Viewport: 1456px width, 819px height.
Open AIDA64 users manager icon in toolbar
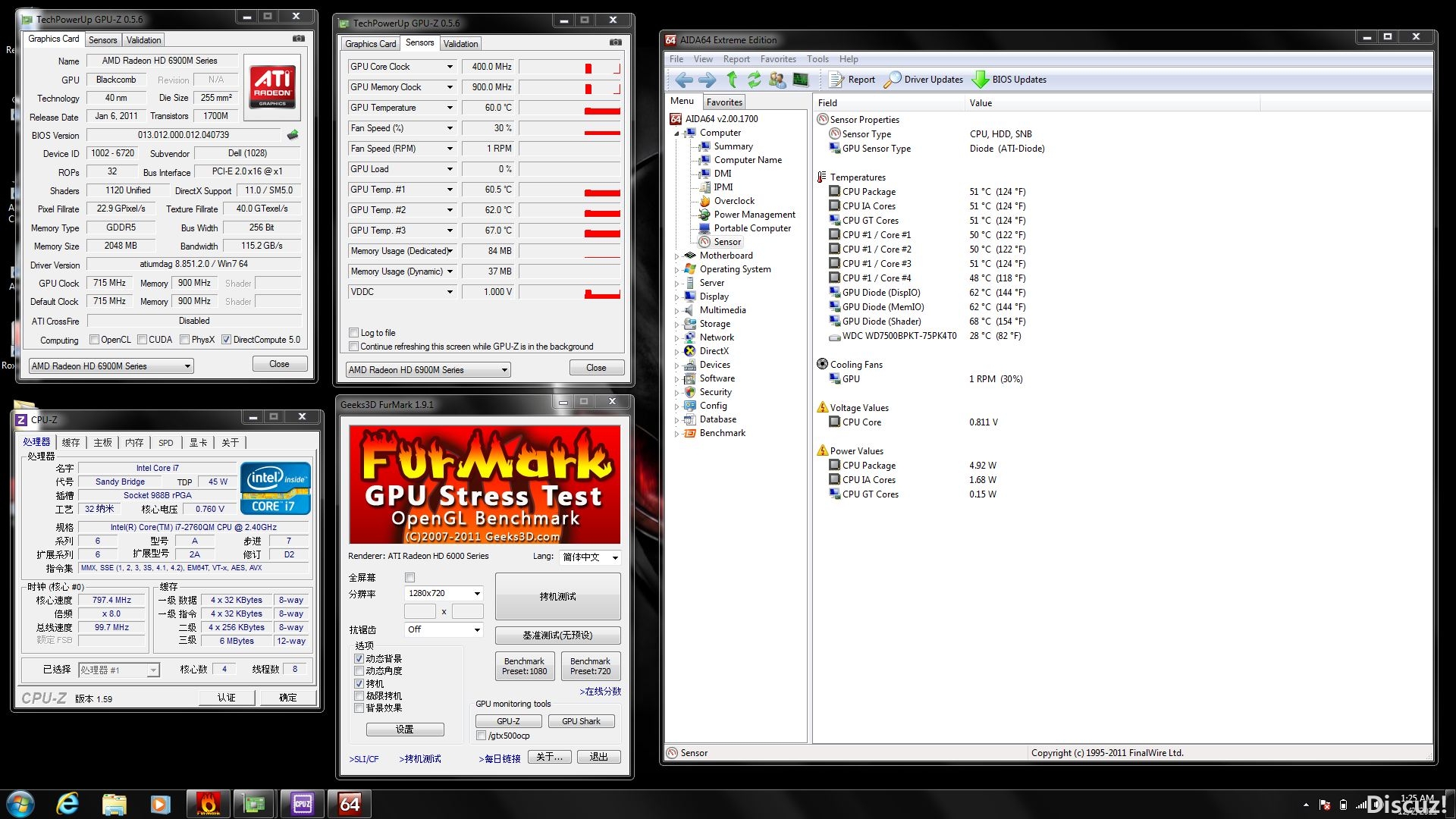pos(777,80)
